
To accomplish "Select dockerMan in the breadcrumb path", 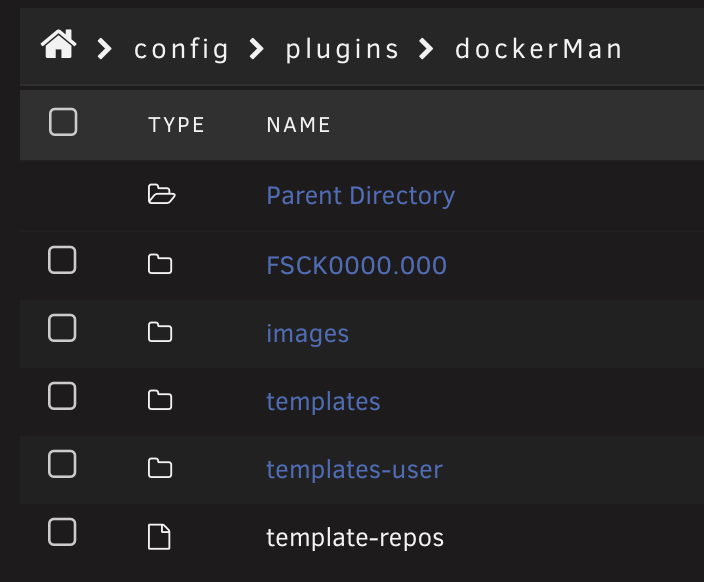I will click(538, 48).
